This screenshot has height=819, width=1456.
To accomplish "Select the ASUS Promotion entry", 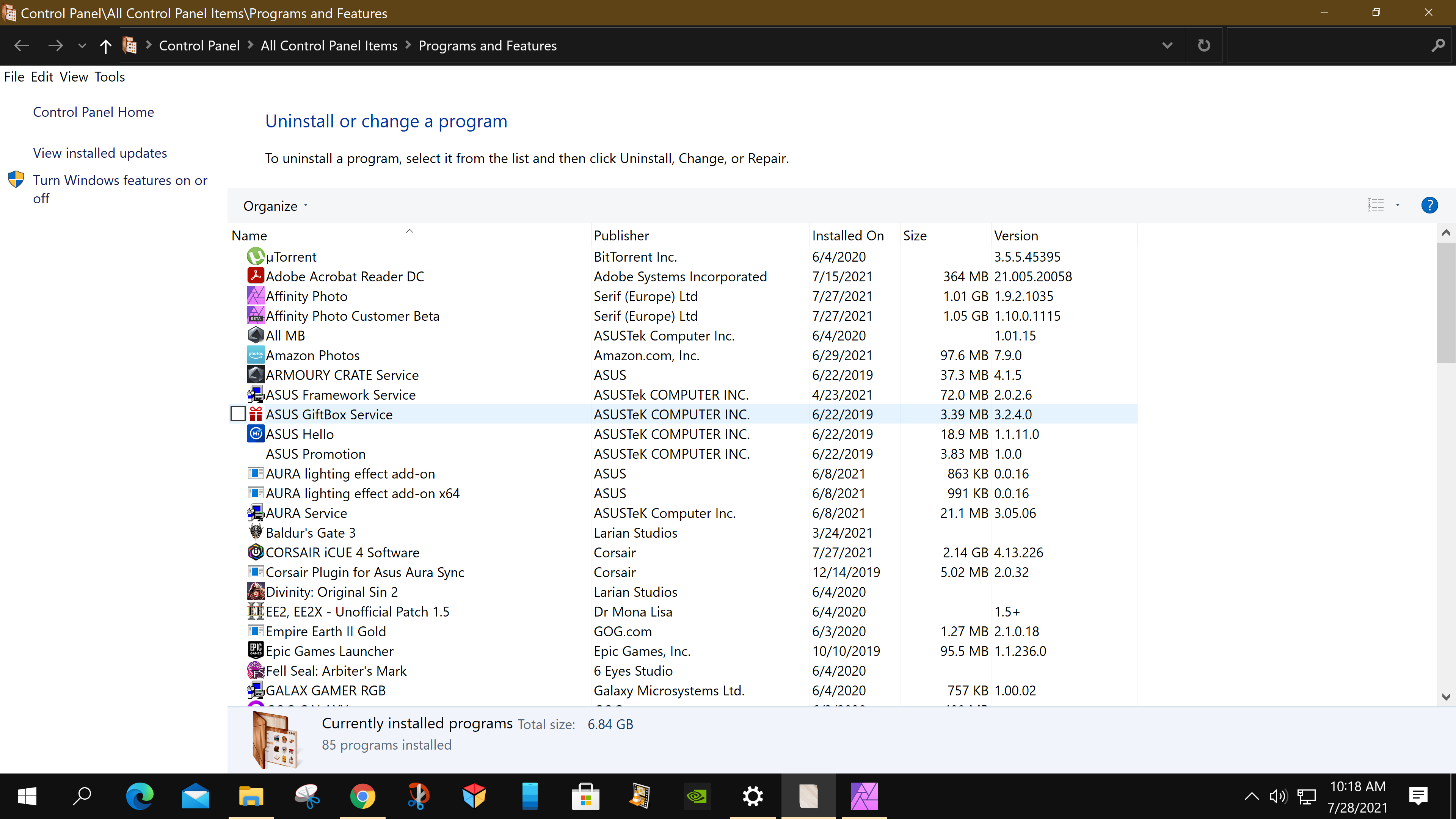I will (683, 453).
